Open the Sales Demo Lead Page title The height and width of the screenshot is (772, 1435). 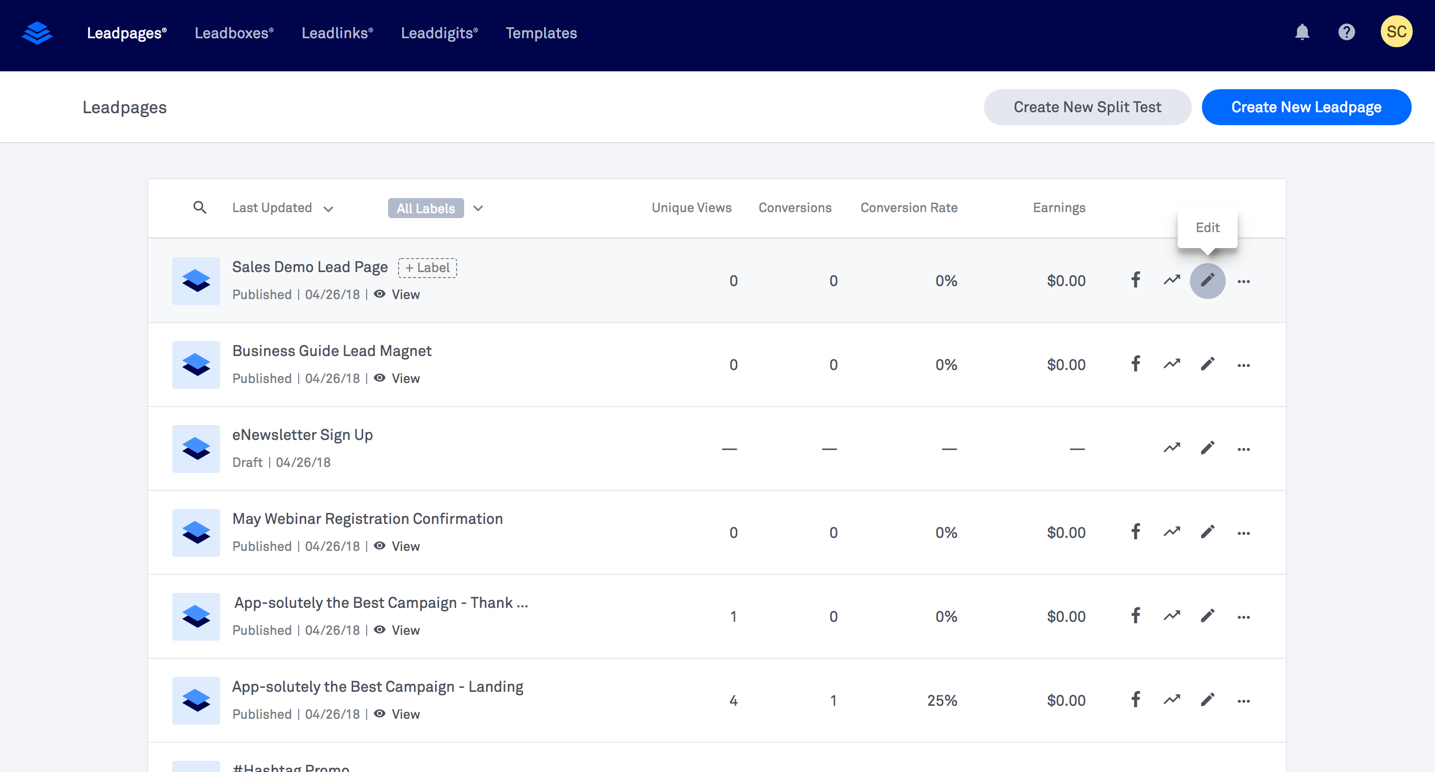pos(310,267)
